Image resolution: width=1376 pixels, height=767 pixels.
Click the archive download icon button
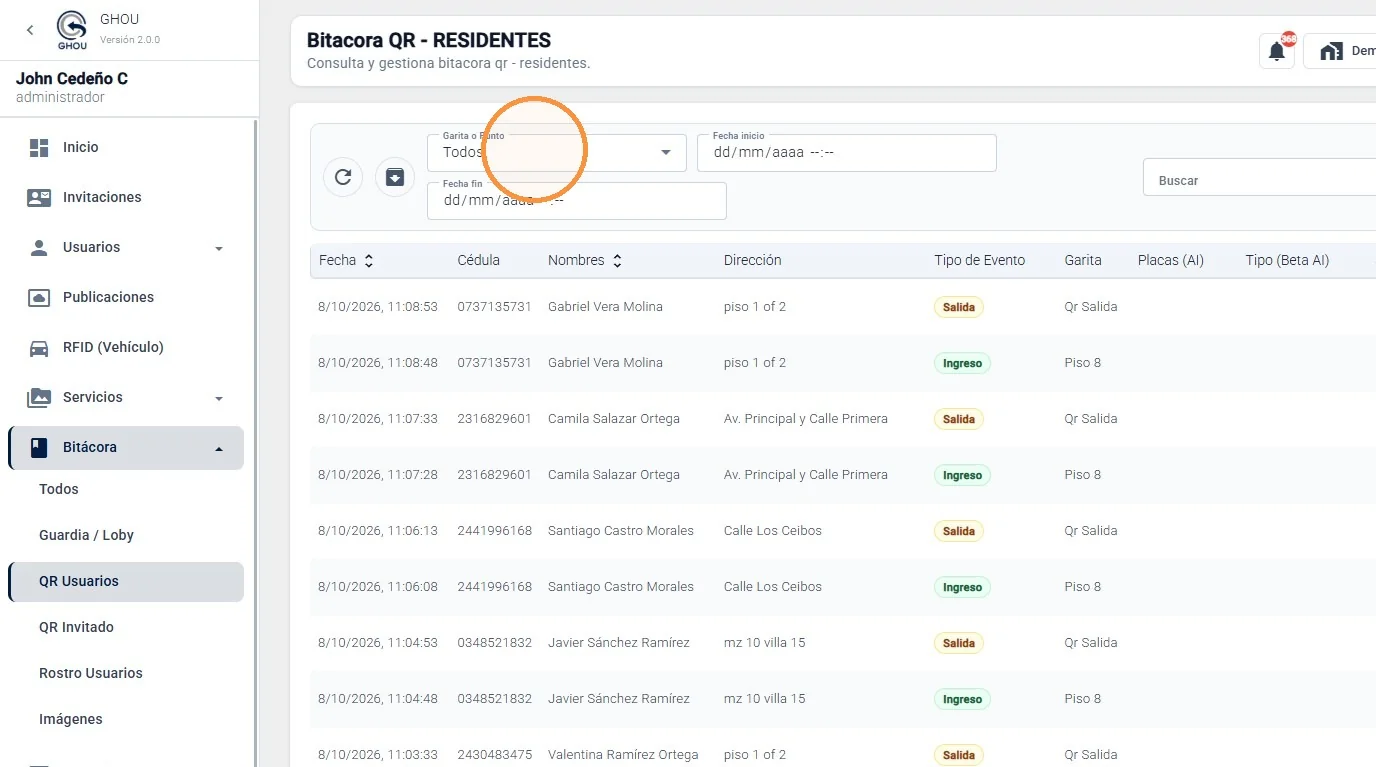click(395, 177)
